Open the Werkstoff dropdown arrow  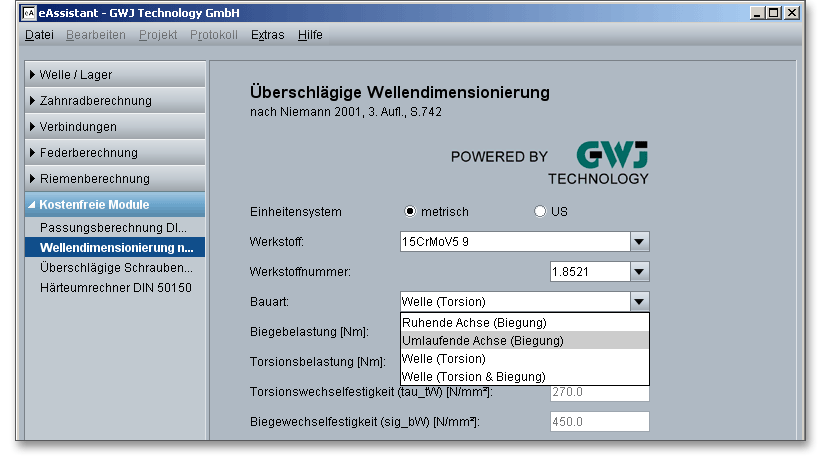click(640, 242)
